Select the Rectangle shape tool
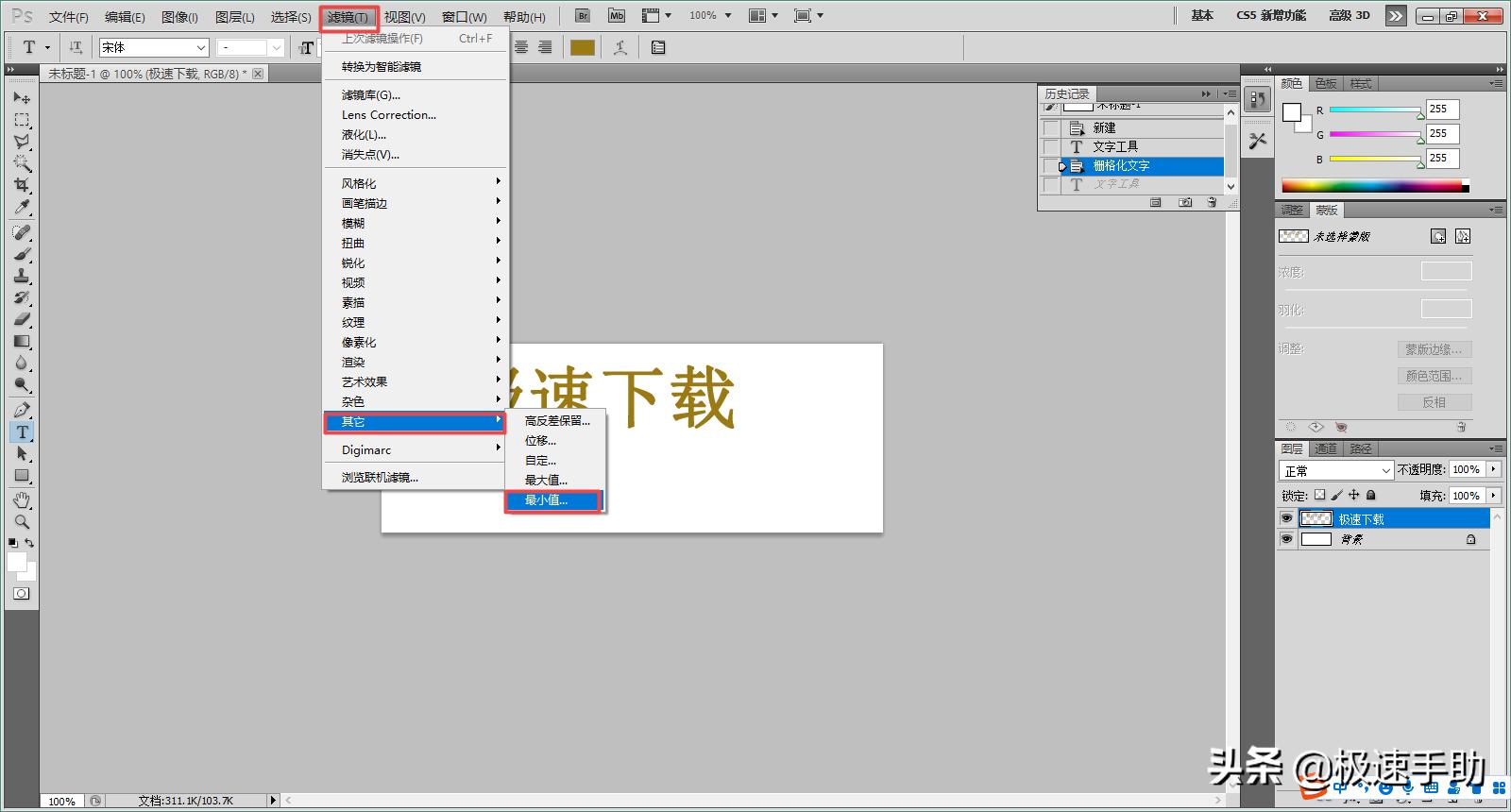The height and width of the screenshot is (812, 1511). pyautogui.click(x=22, y=475)
